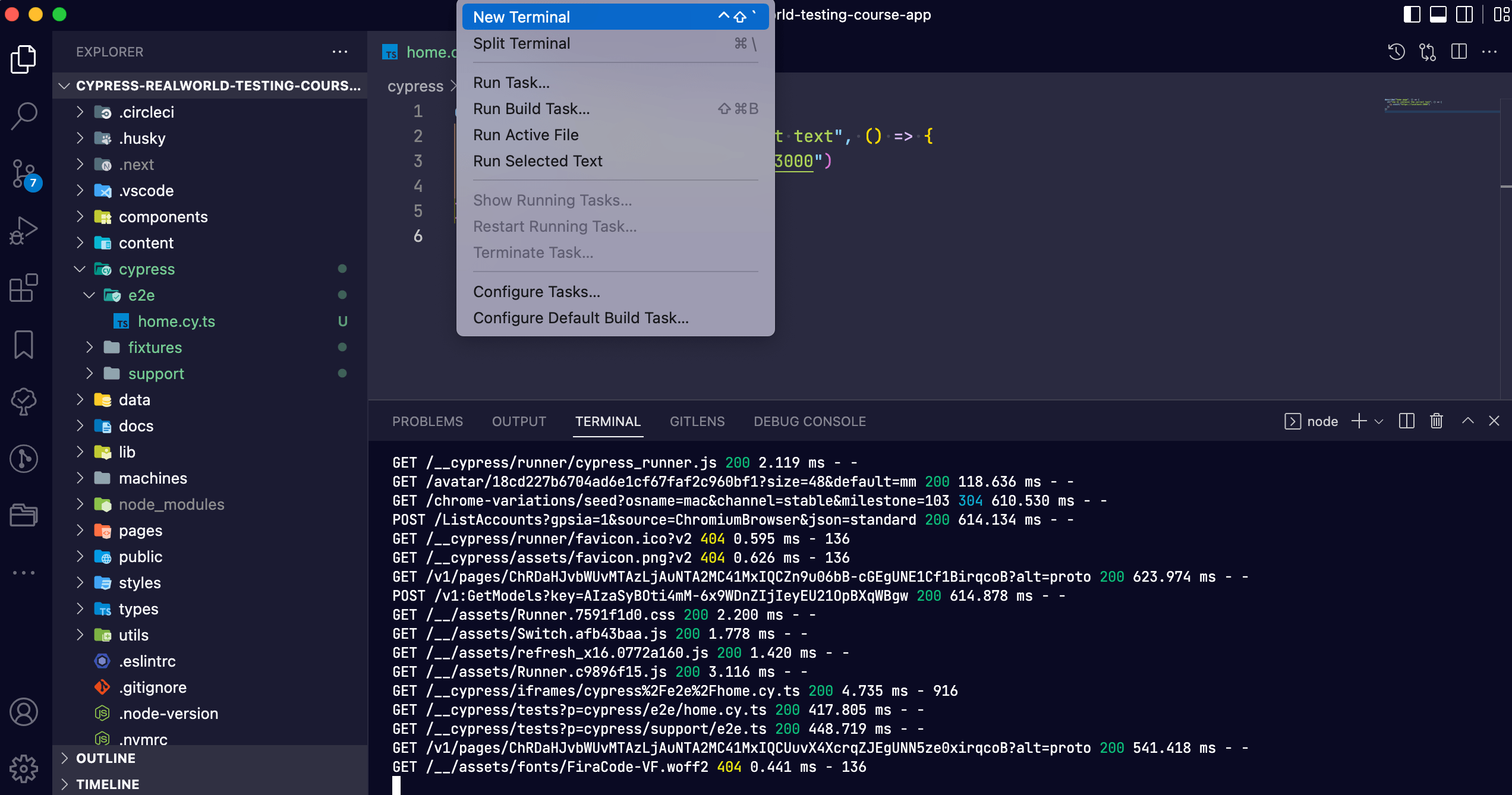Switch to the DEBUG CONSOLE tab
This screenshot has width=1512, height=795.
(x=809, y=421)
